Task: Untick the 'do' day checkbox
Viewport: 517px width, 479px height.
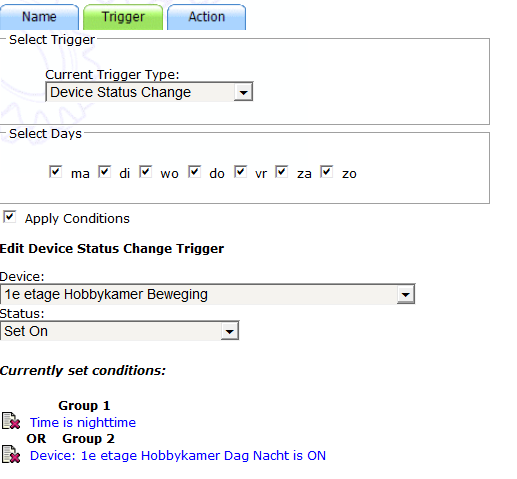Action: (194, 172)
